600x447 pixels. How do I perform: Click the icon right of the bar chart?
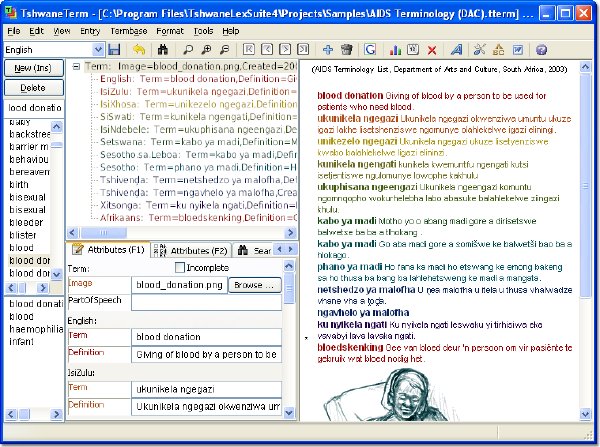coord(413,49)
